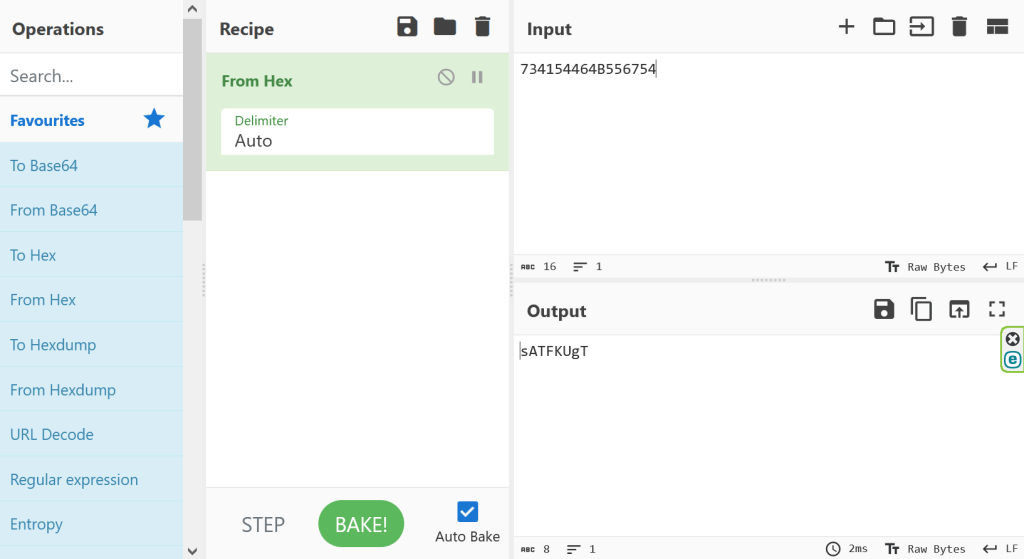The height and width of the screenshot is (559, 1024).
Task: Save the current recipe
Action: coord(407,27)
